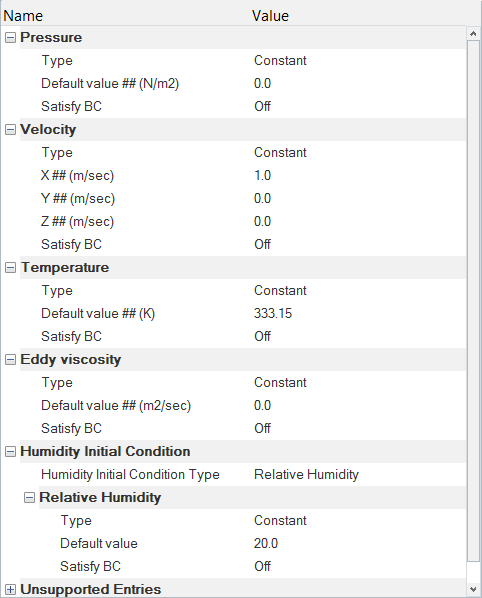Click the vertical scrollbar thumb
This screenshot has width=482, height=598.
click(x=473, y=301)
